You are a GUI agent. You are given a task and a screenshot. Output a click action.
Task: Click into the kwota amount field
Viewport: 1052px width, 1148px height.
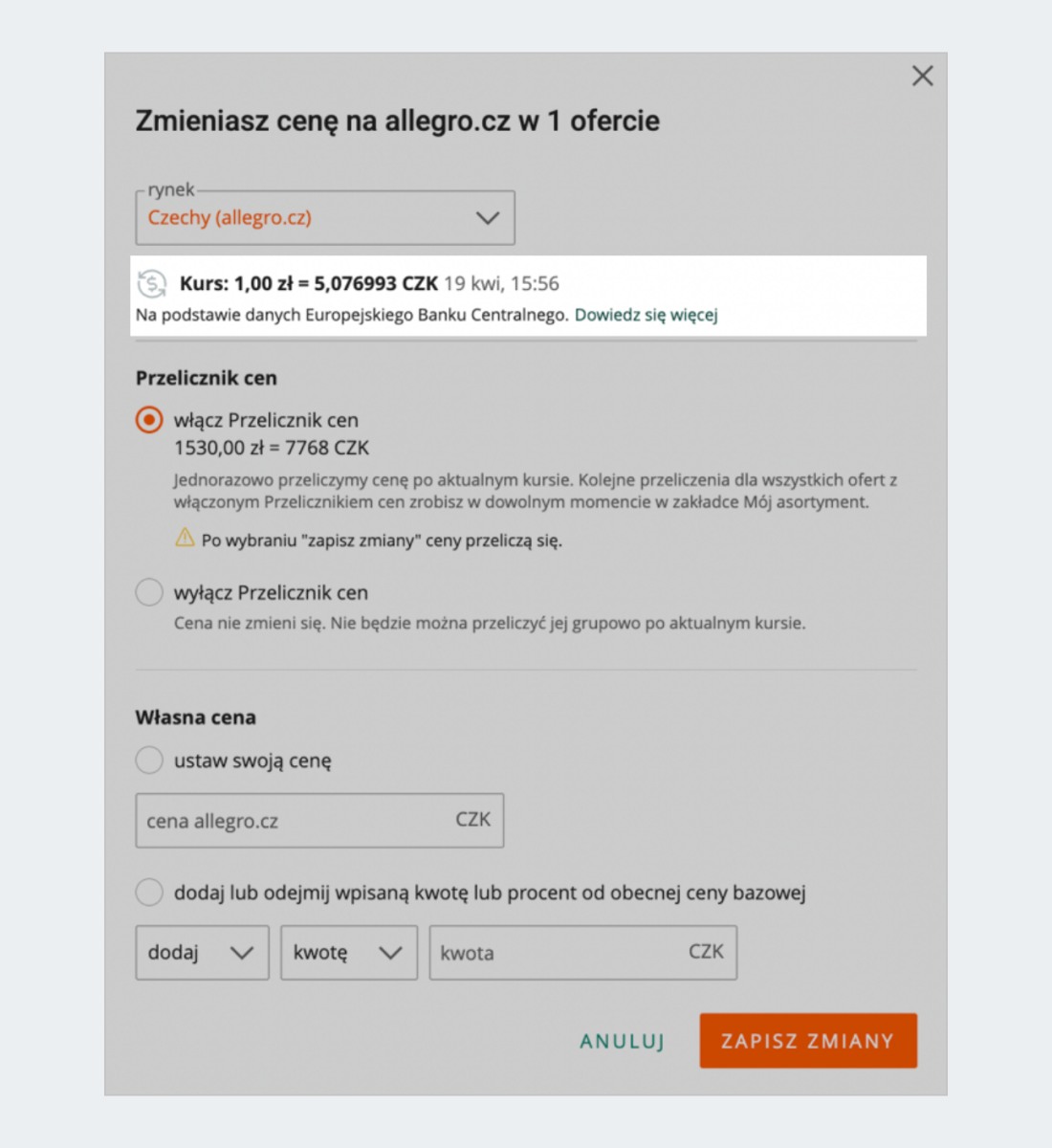click(x=559, y=953)
